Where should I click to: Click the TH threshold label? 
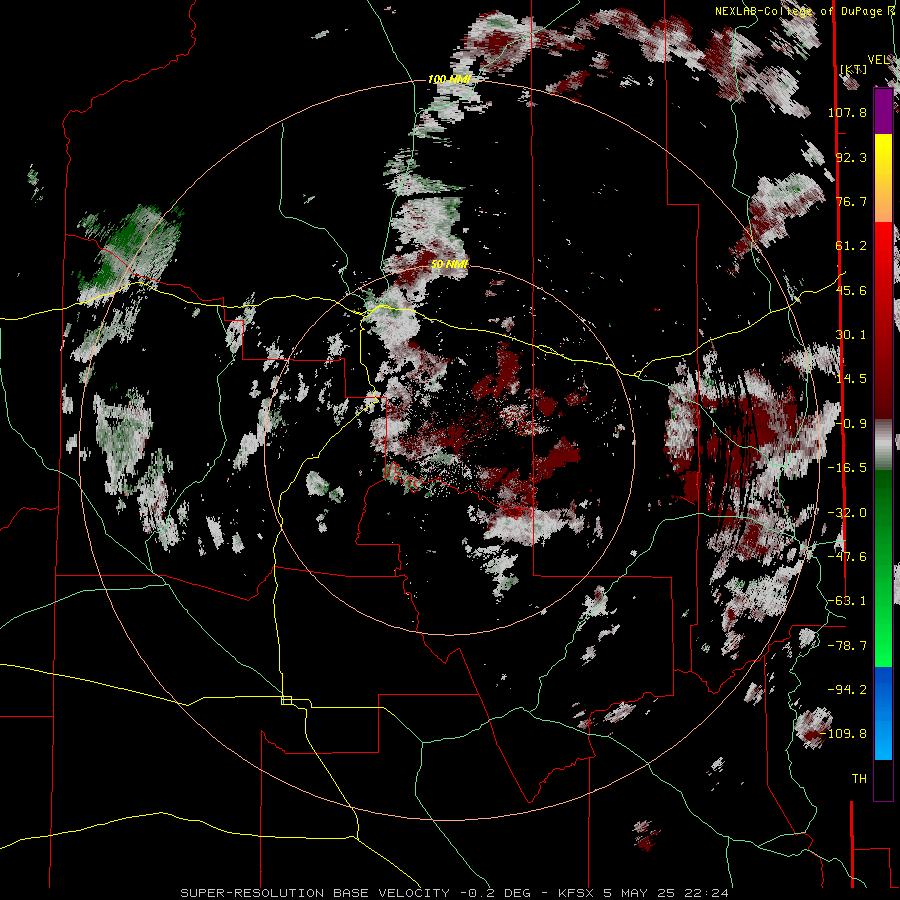[x=859, y=778]
